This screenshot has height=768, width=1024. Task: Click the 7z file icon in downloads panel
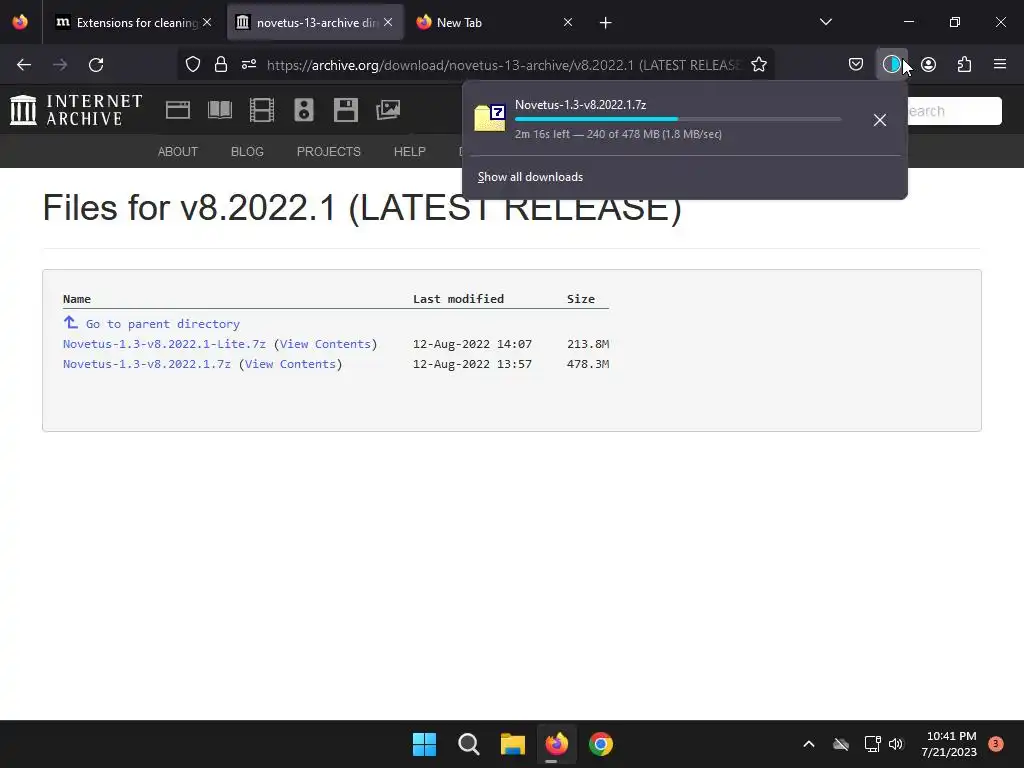coord(490,118)
